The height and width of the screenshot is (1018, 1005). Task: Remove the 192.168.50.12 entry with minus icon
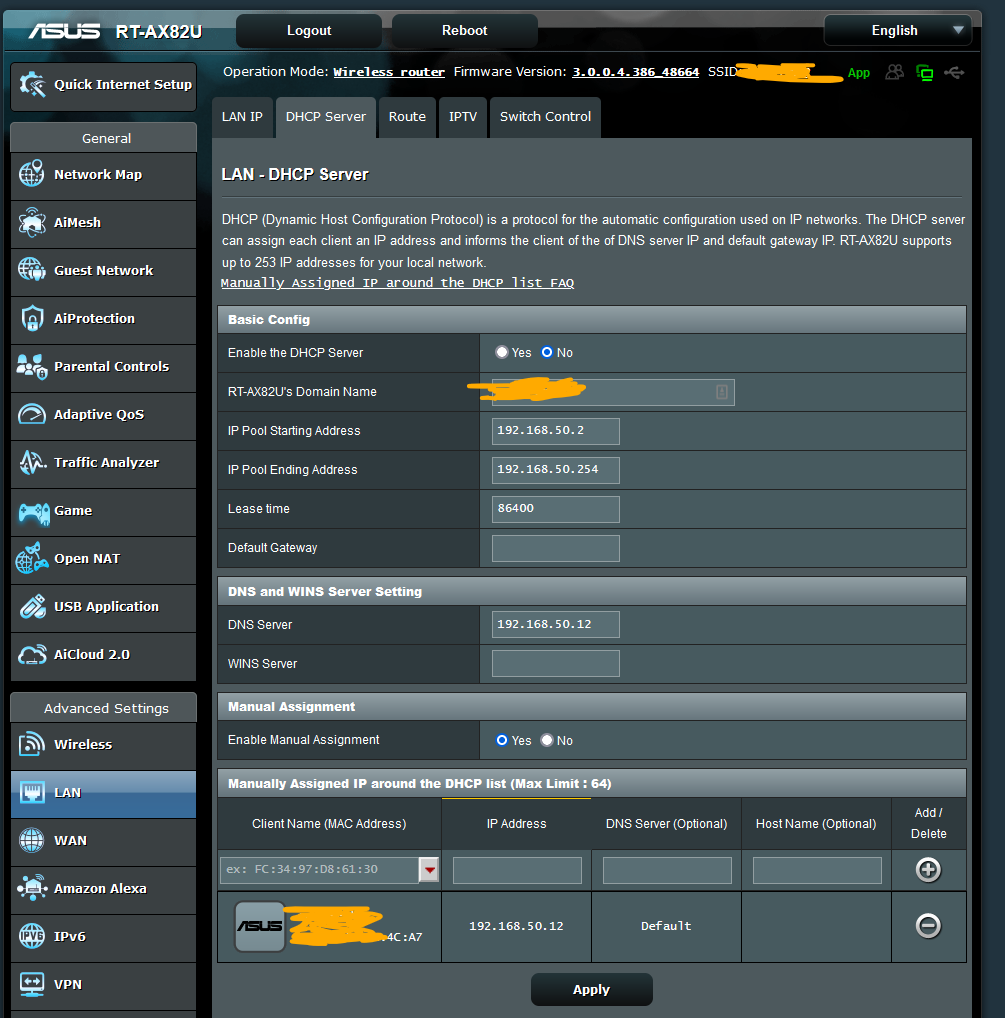click(x=928, y=926)
